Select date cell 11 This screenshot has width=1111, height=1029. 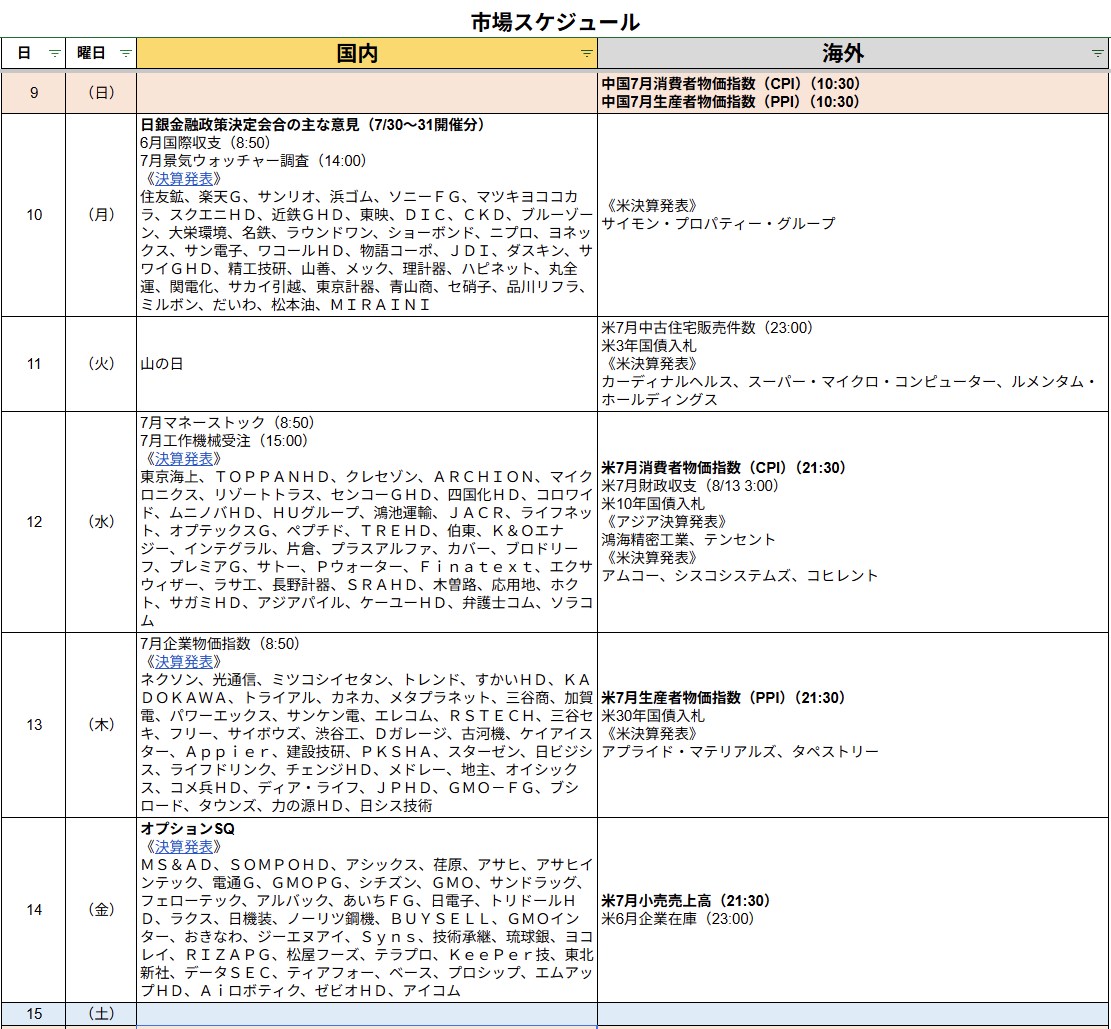pyautogui.click(x=33, y=364)
